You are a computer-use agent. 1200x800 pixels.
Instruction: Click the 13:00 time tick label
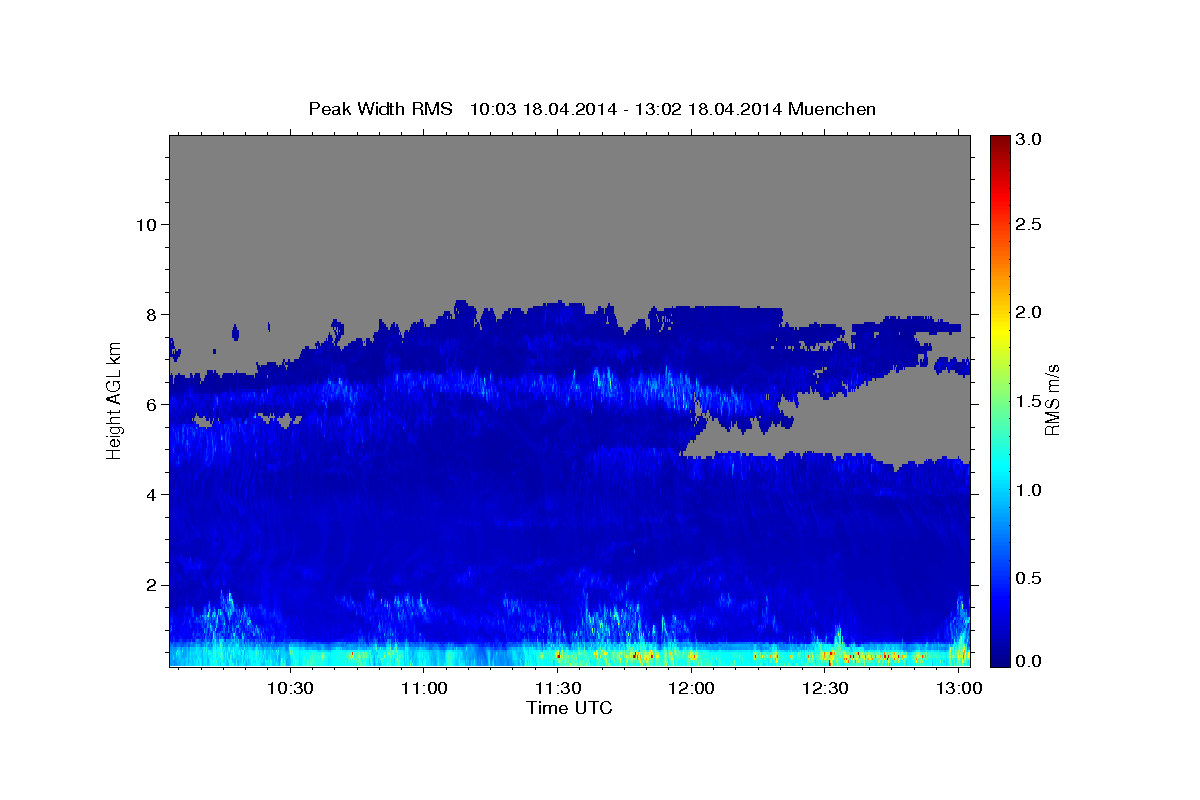click(x=959, y=689)
